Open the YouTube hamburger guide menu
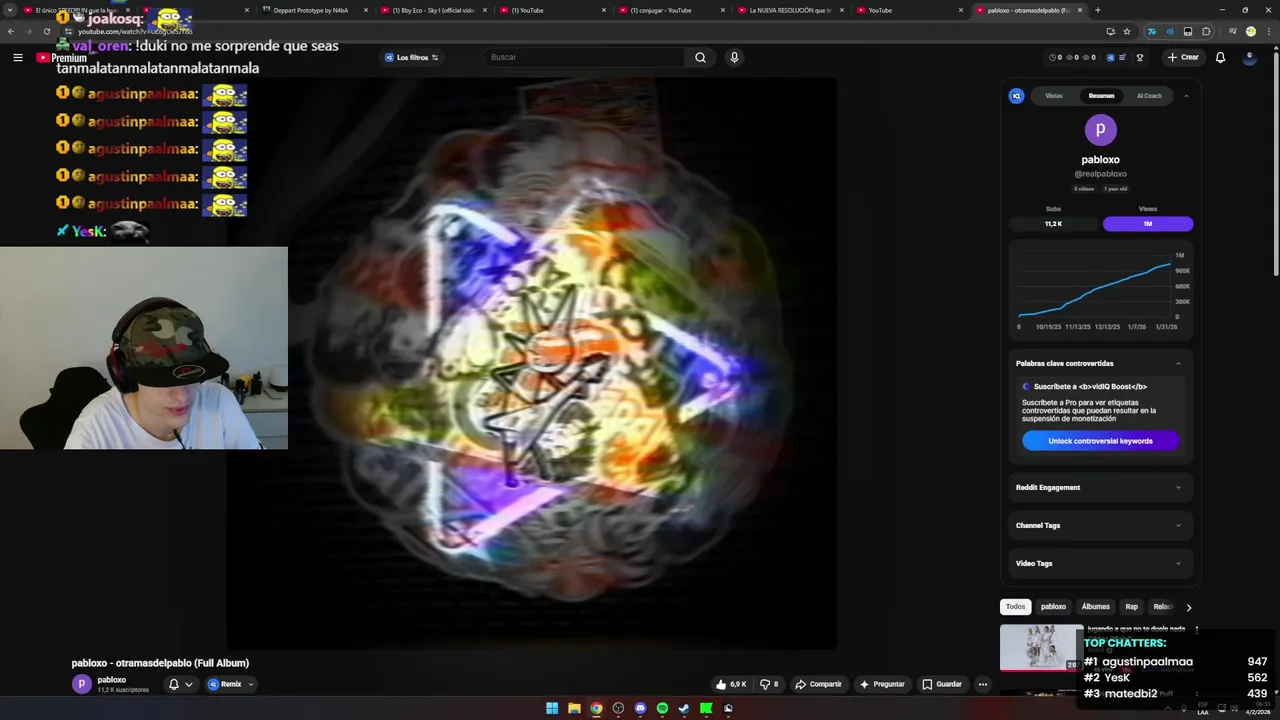This screenshot has width=1280, height=720. 17,58
